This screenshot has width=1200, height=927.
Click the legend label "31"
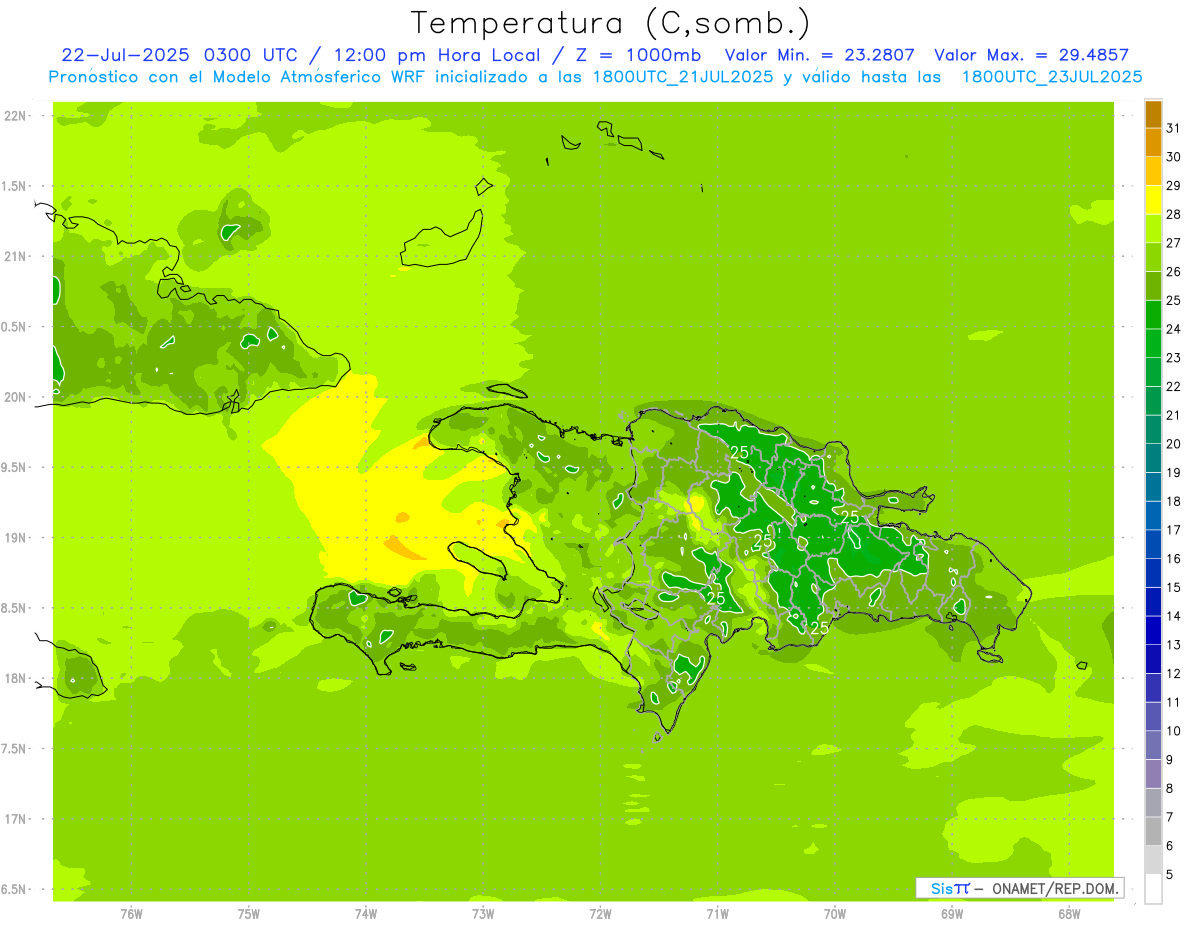(x=1174, y=128)
